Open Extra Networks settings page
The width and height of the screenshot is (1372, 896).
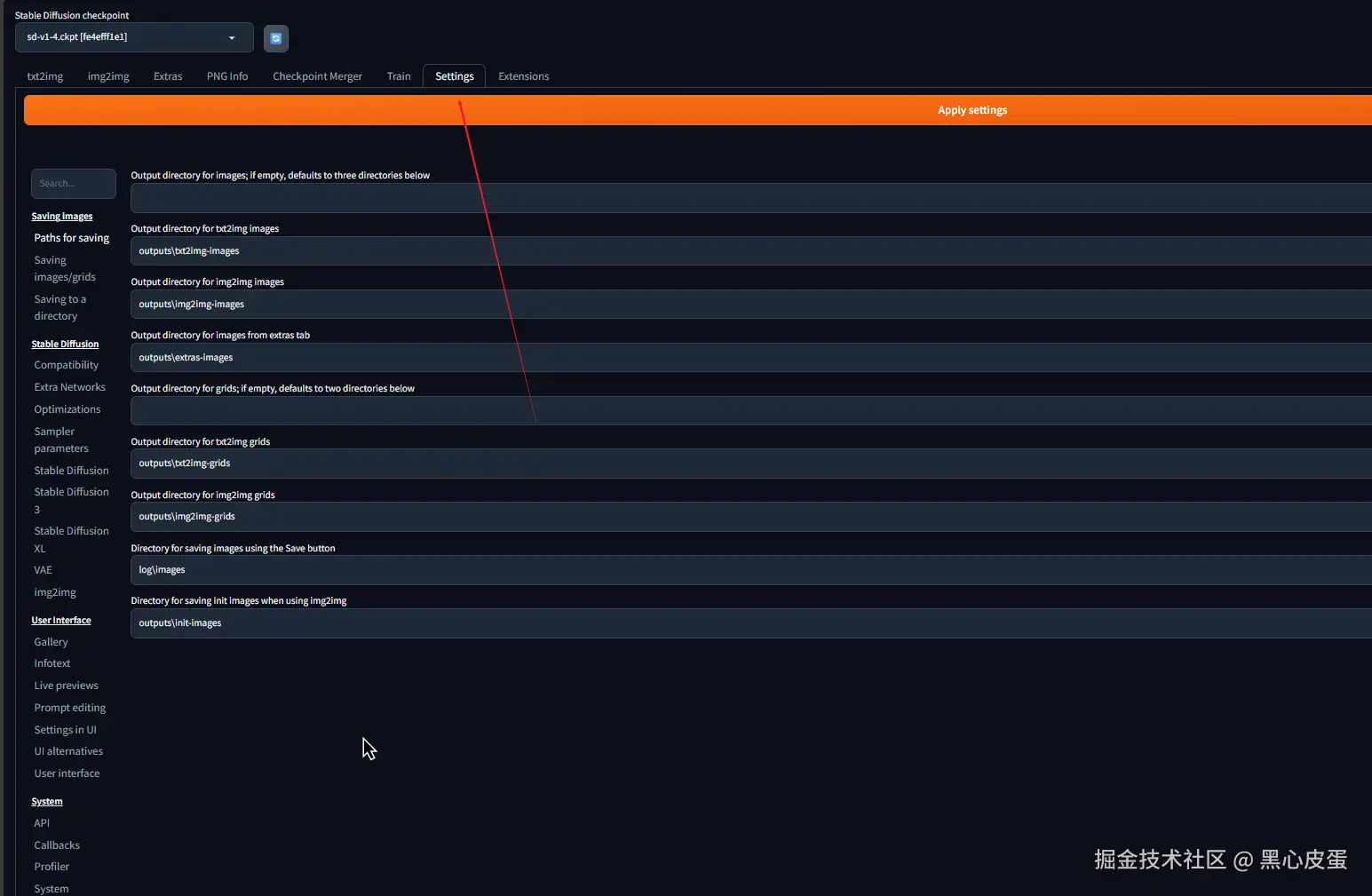(x=70, y=387)
